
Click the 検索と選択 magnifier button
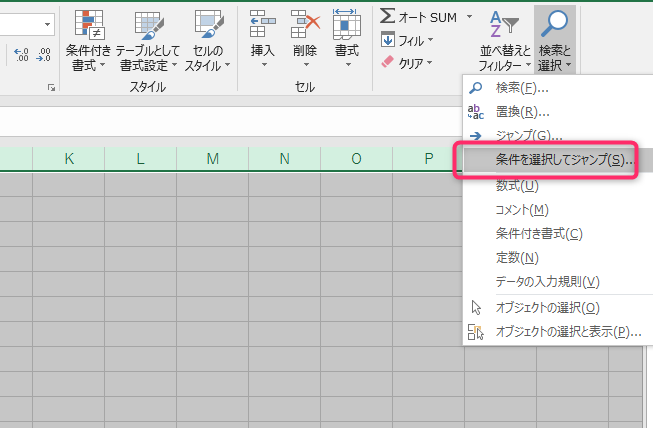[x=555, y=22]
